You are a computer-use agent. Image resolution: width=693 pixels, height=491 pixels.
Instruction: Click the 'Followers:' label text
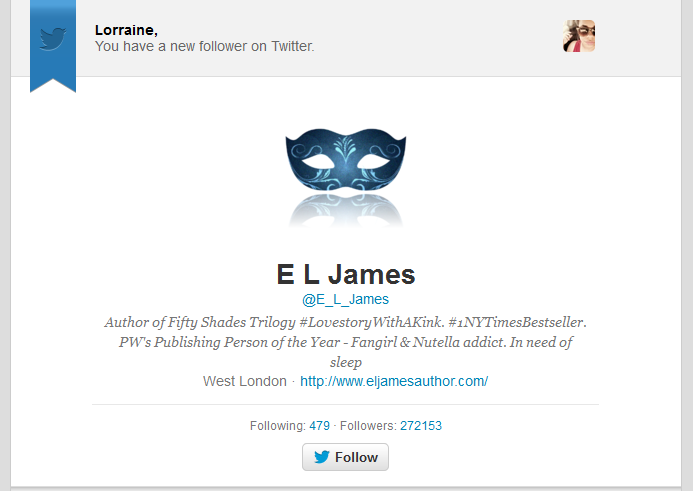[368, 426]
